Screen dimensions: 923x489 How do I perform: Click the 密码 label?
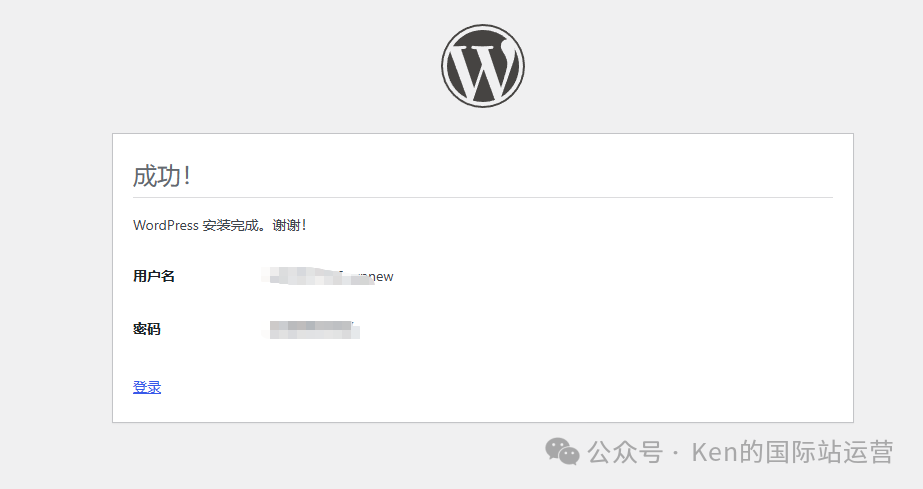tap(147, 329)
